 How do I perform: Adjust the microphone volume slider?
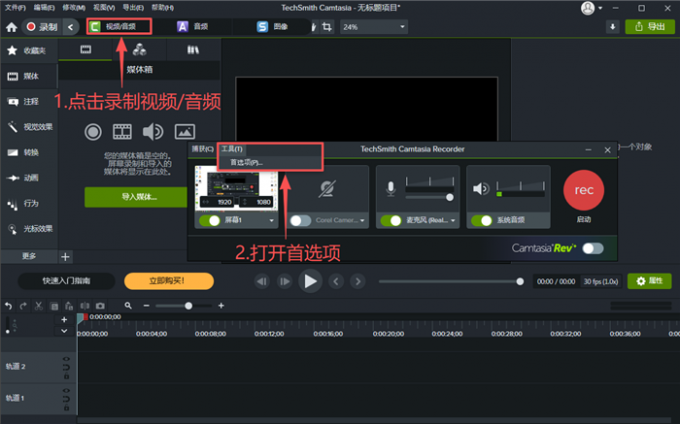(450, 197)
